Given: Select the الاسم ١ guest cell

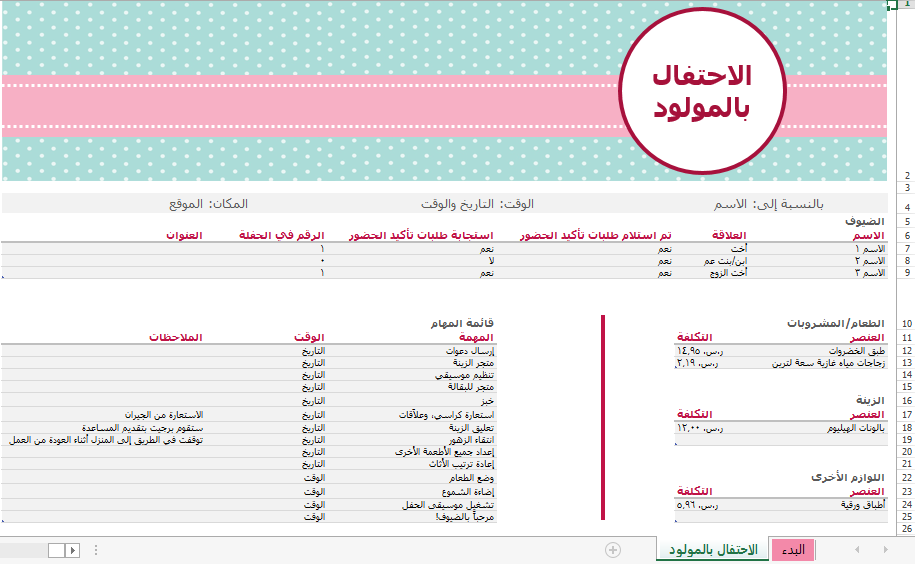Looking at the screenshot, I should pyautogui.click(x=870, y=249).
